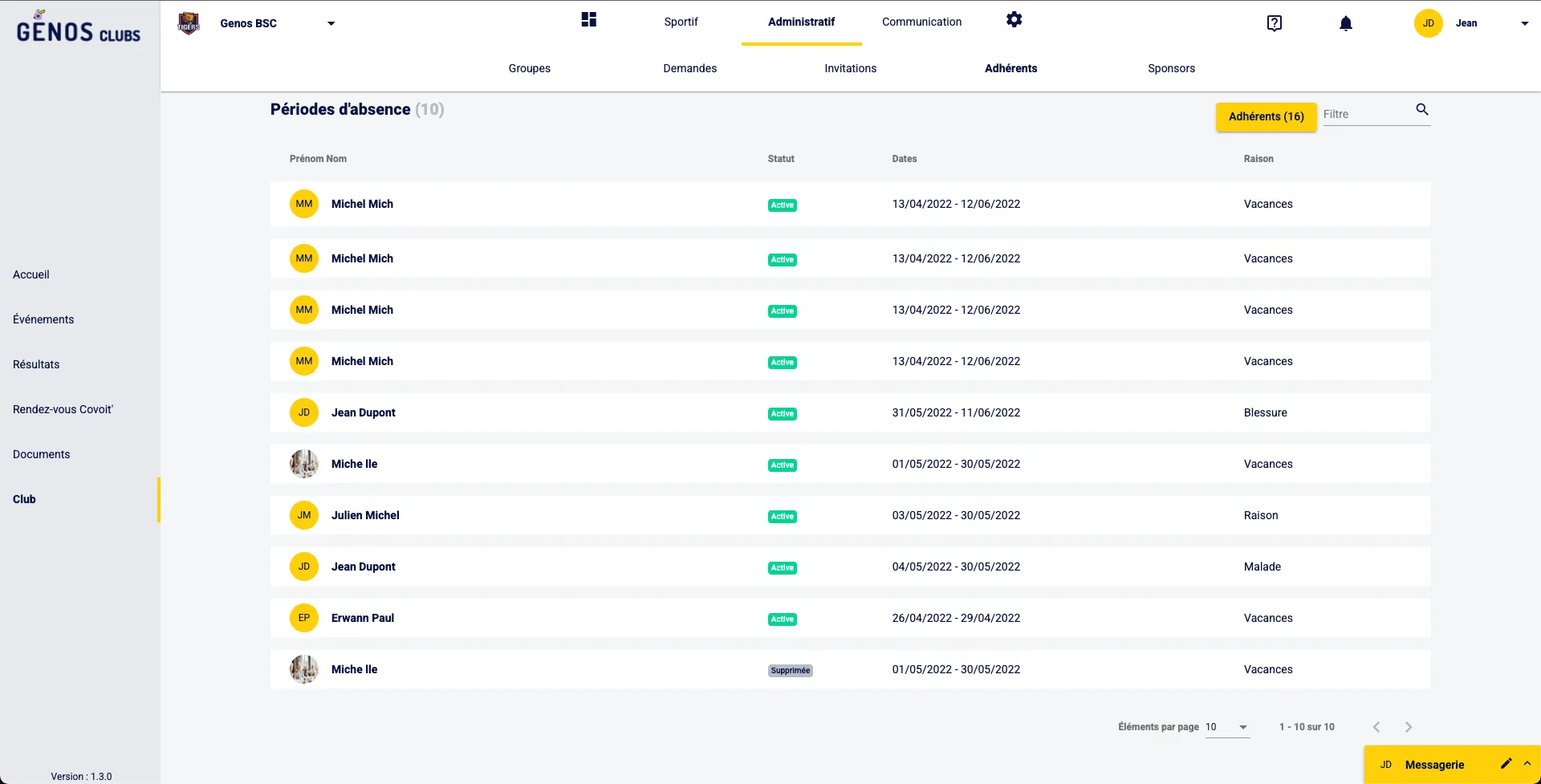Image resolution: width=1541 pixels, height=784 pixels.
Task: Go to previous page arrow
Action: point(1376,727)
